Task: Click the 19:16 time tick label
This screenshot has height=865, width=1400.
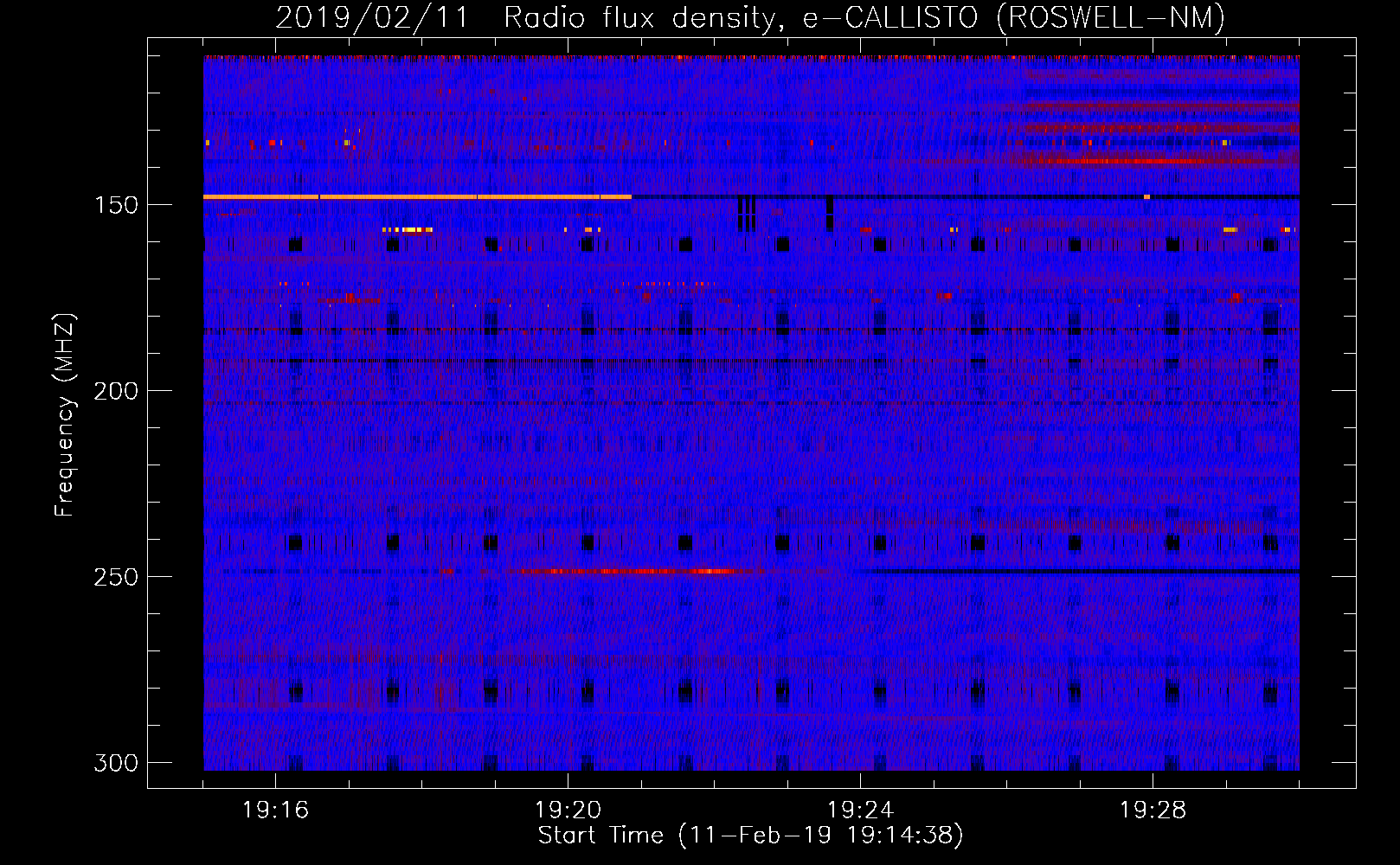Action: pyautogui.click(x=276, y=811)
